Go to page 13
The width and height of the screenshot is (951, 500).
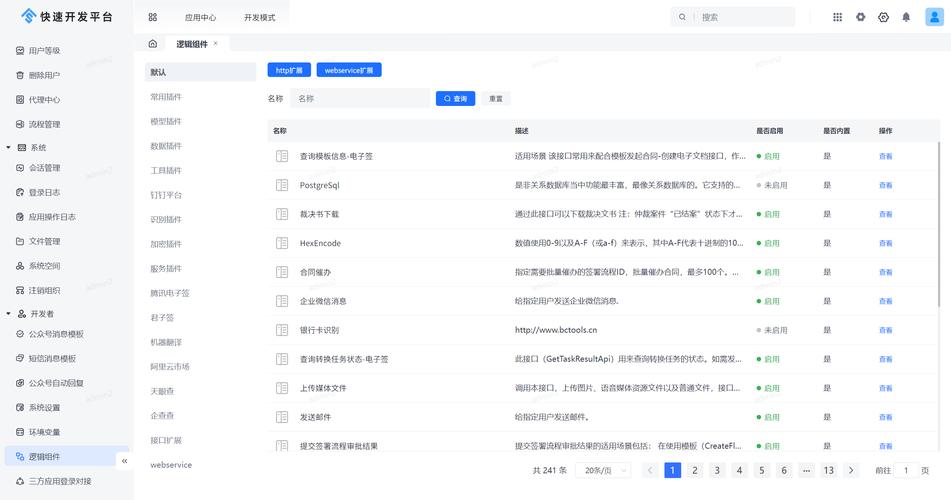828,470
